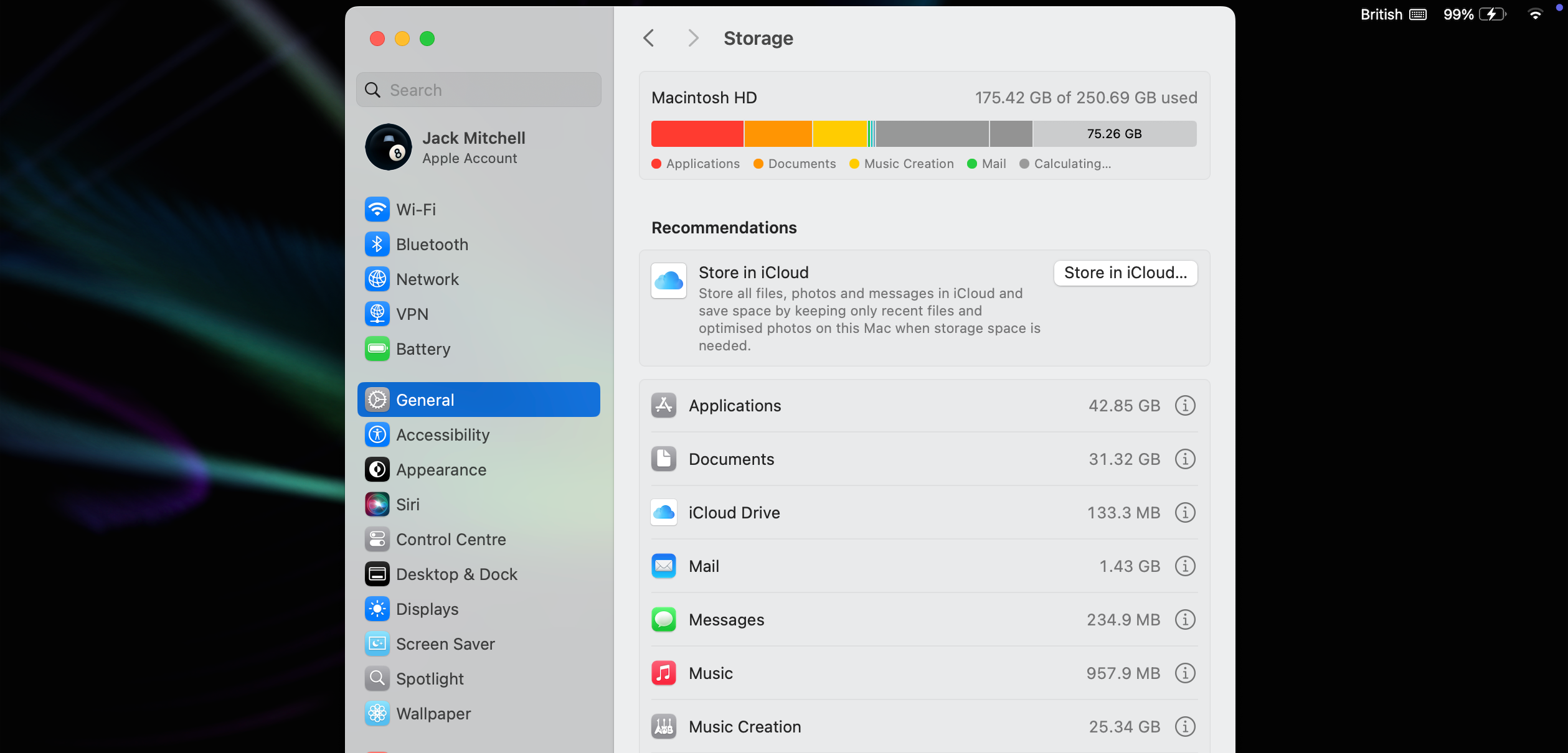Select Battery in the sidebar
This screenshot has height=753, width=1568.
pos(478,349)
